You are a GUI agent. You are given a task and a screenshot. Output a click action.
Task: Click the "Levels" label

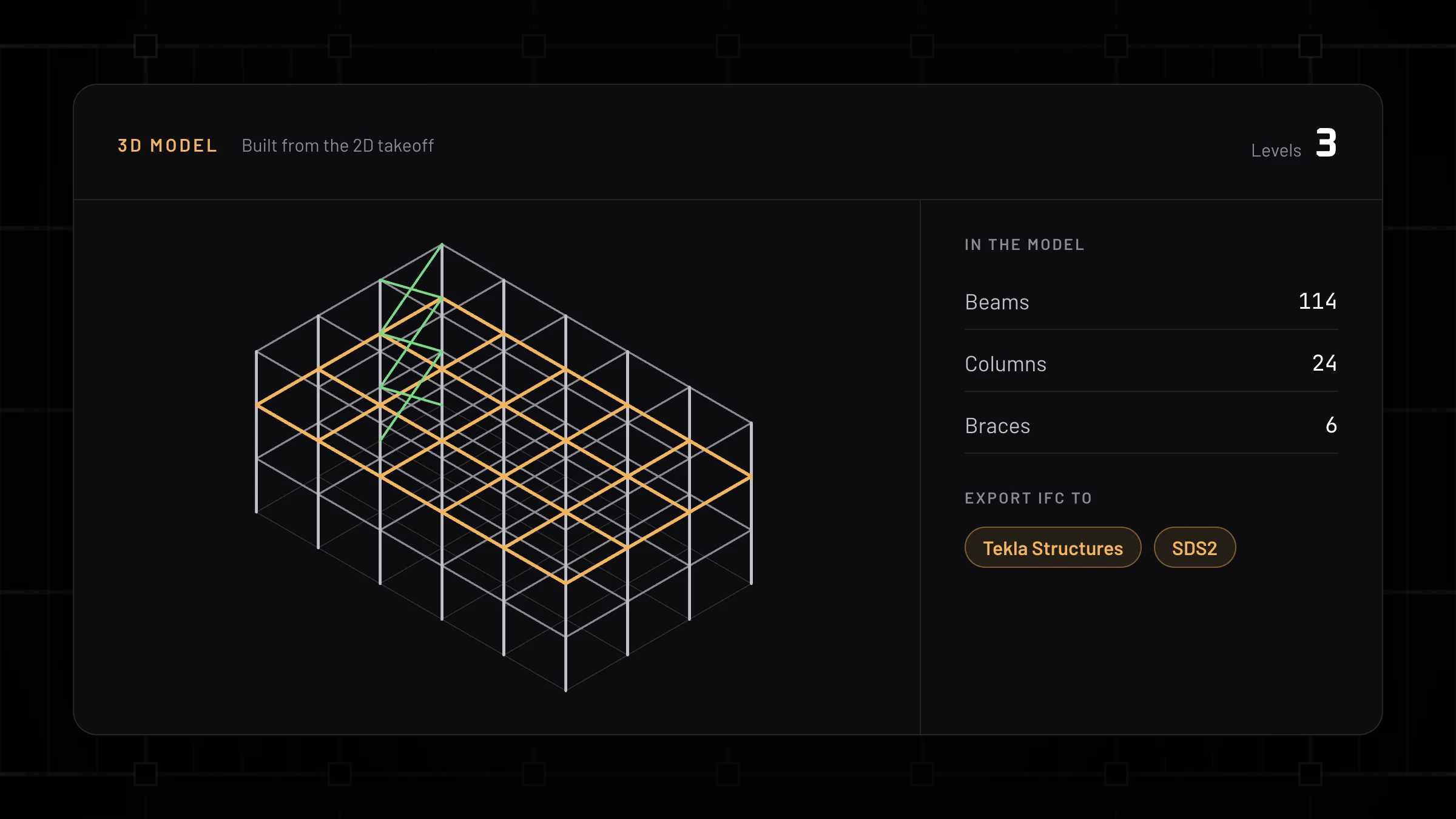pyautogui.click(x=1276, y=150)
